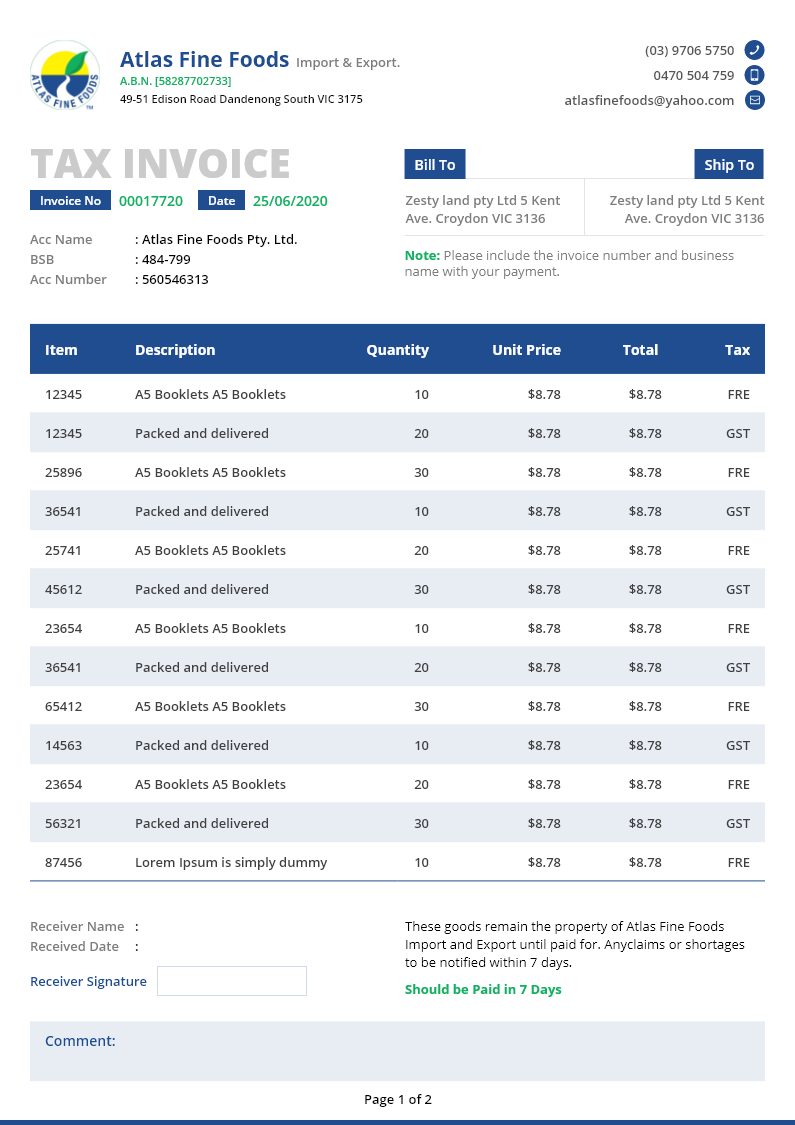This screenshot has height=1125, width=795.
Task: Click the row for item 87456
Action: [397, 862]
